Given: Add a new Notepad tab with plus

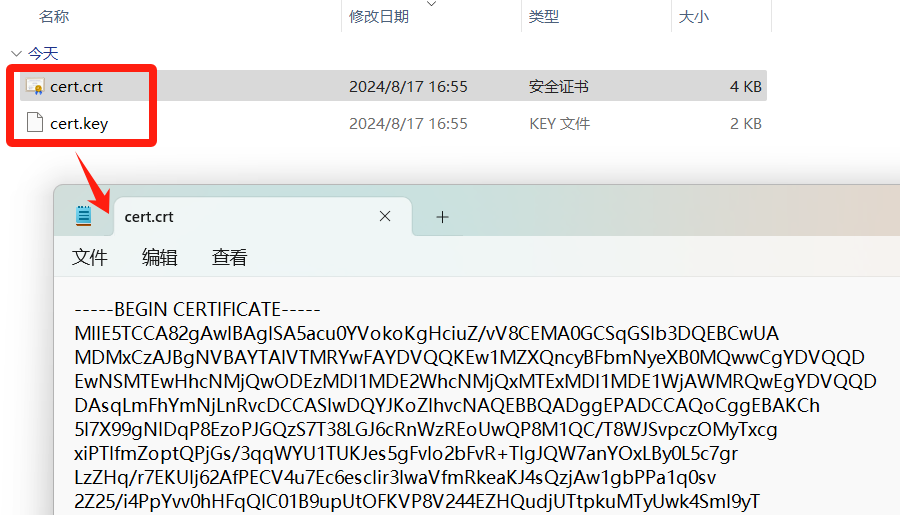Looking at the screenshot, I should tap(442, 217).
